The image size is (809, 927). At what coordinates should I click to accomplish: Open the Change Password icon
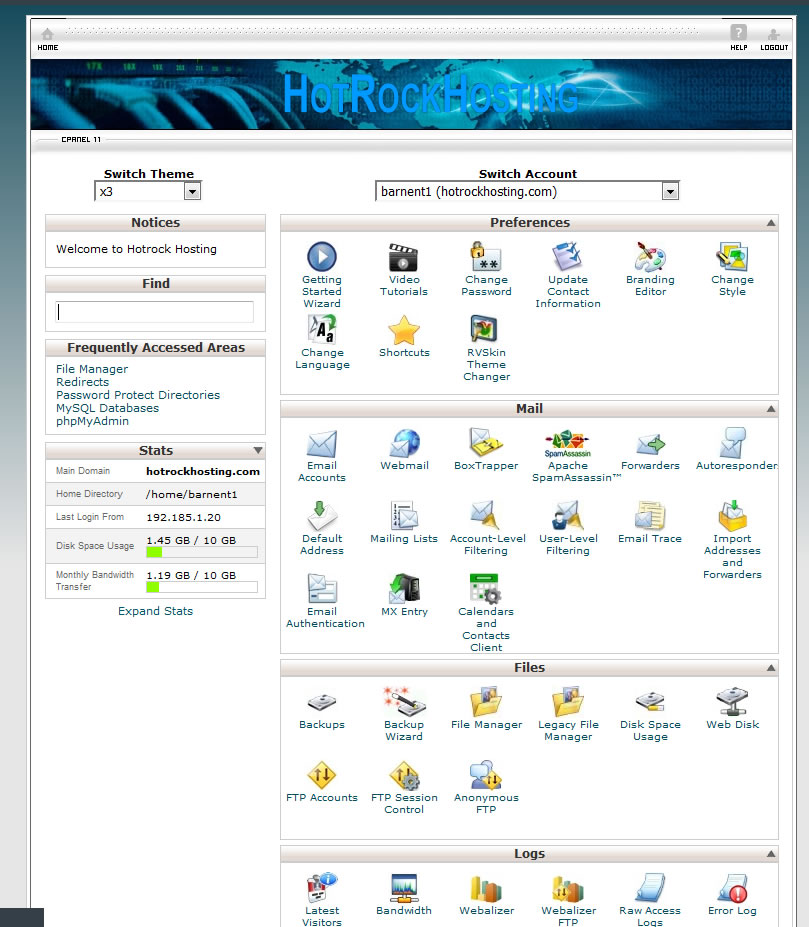(486, 257)
